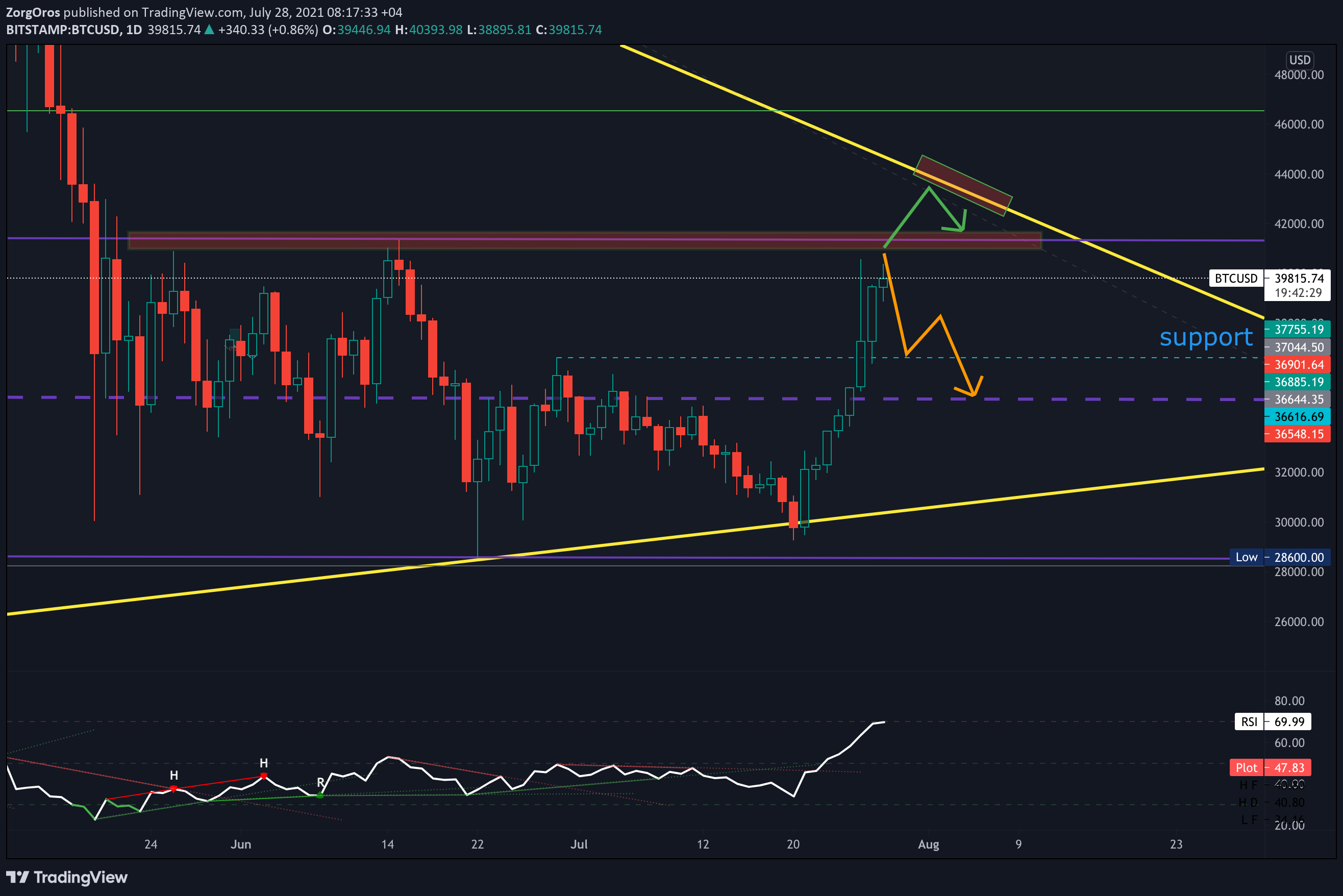Click the '22' date label on time axis
Viewport: 1343px width, 896px height.
pyautogui.click(x=478, y=844)
